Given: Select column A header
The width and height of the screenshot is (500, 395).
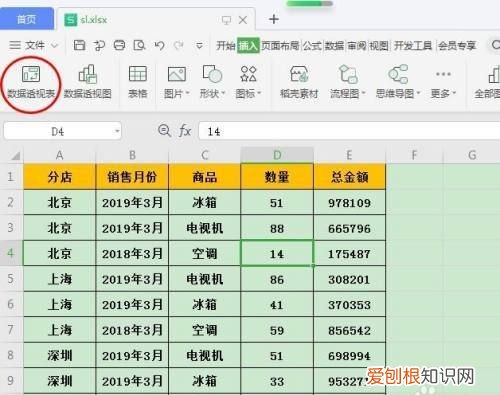Looking at the screenshot, I should click(59, 155).
